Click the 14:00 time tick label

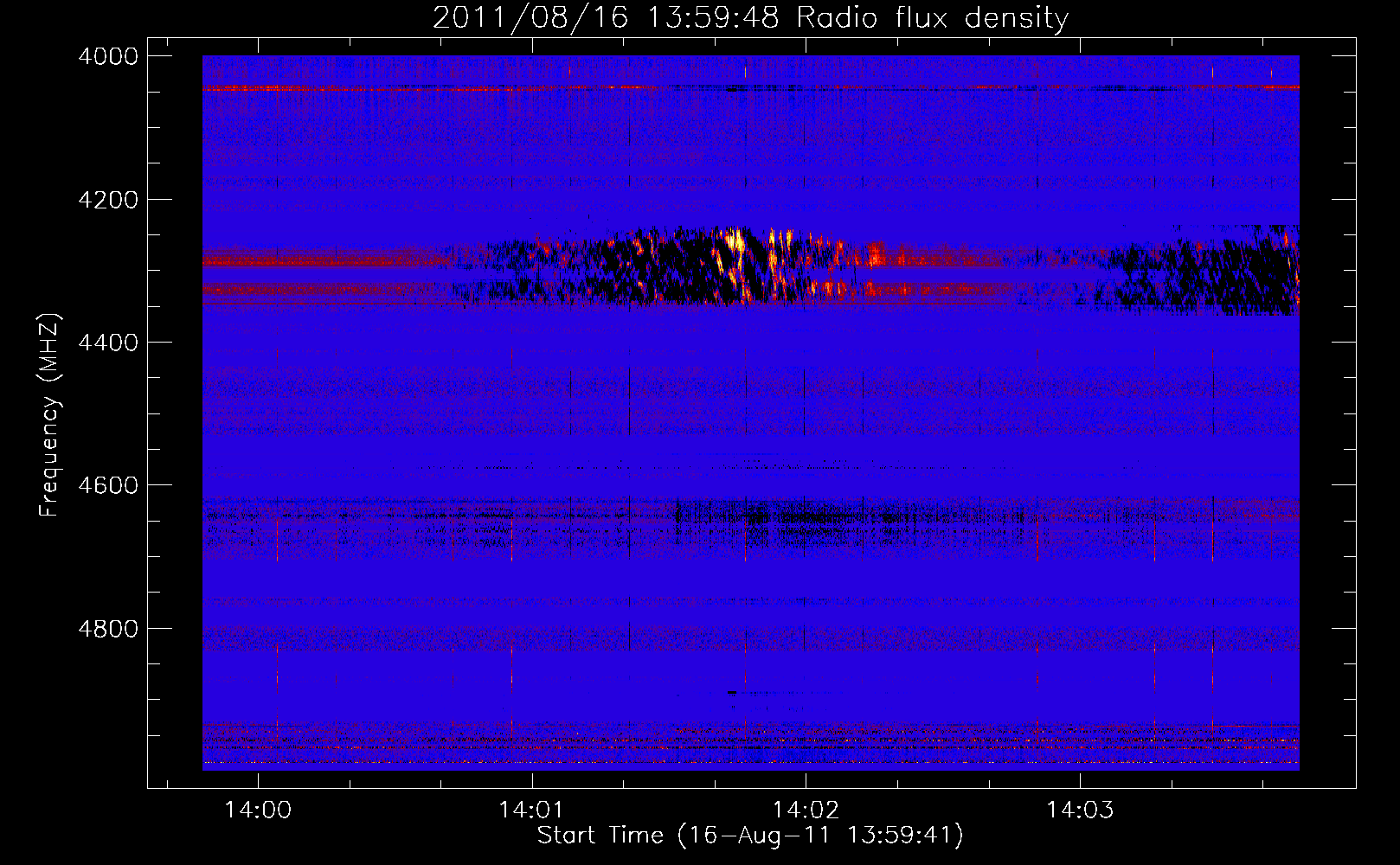(258, 811)
